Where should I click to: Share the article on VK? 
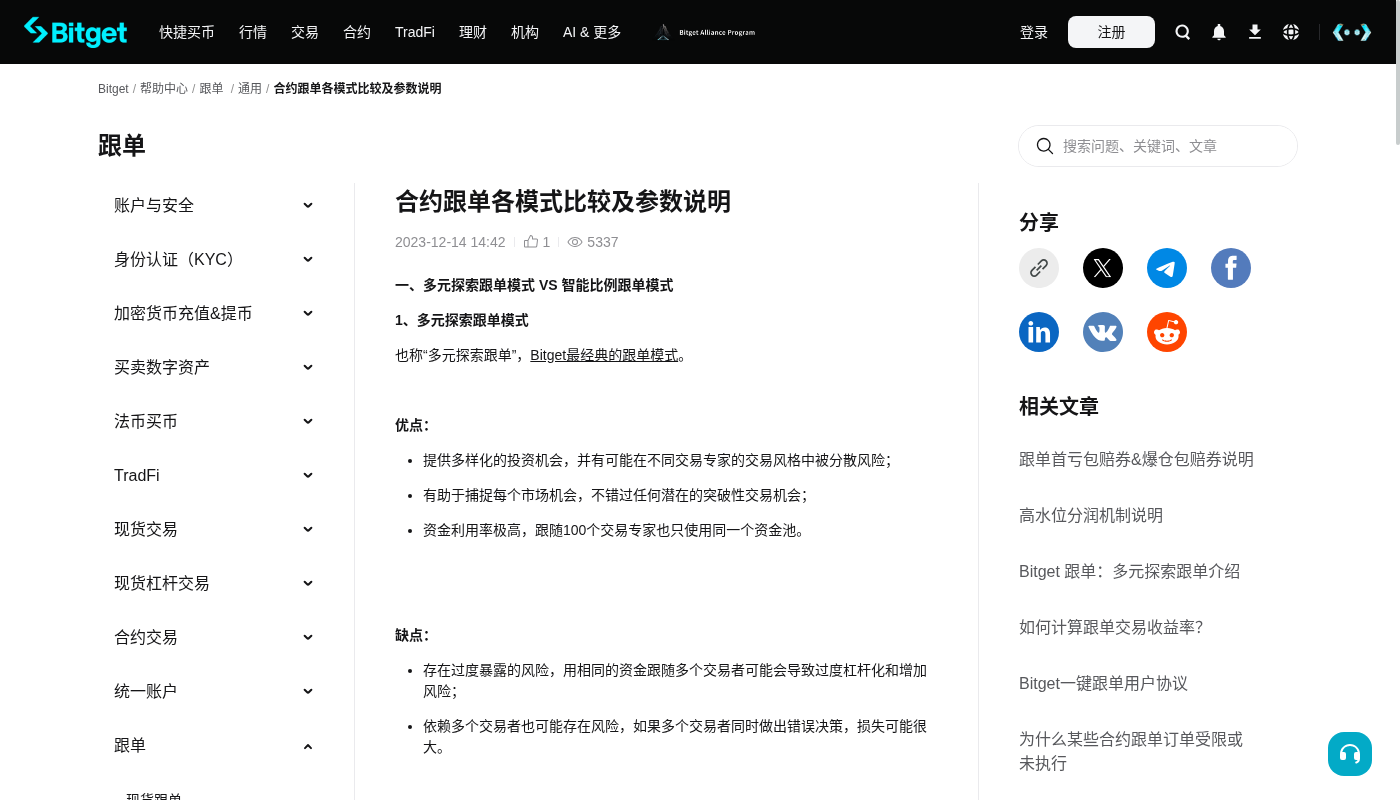tap(1103, 332)
